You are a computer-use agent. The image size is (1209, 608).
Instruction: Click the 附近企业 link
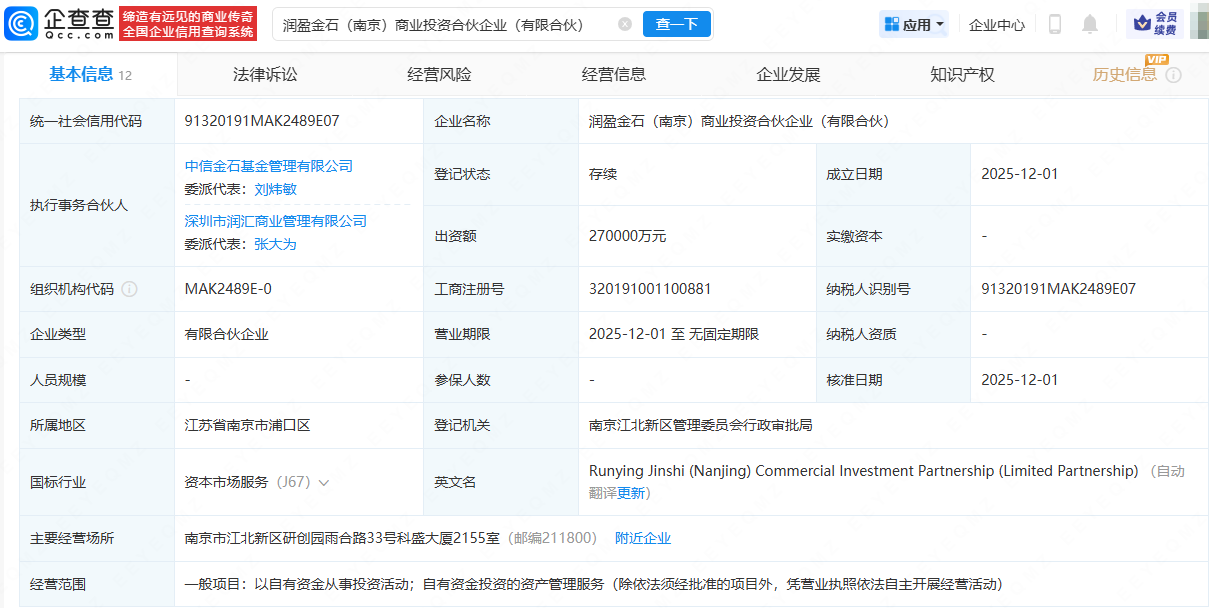pos(643,538)
